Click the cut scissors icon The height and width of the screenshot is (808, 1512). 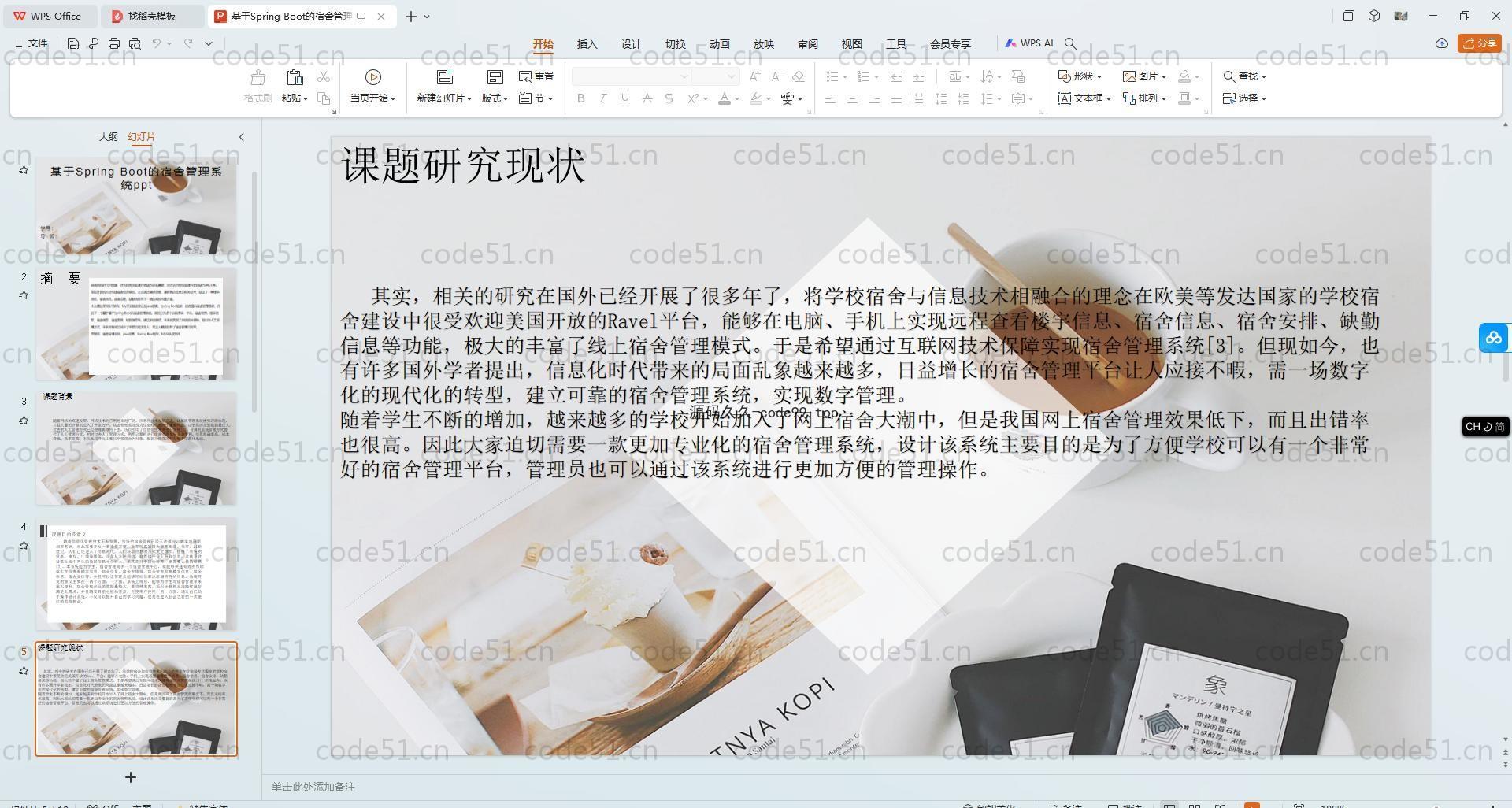click(x=324, y=76)
